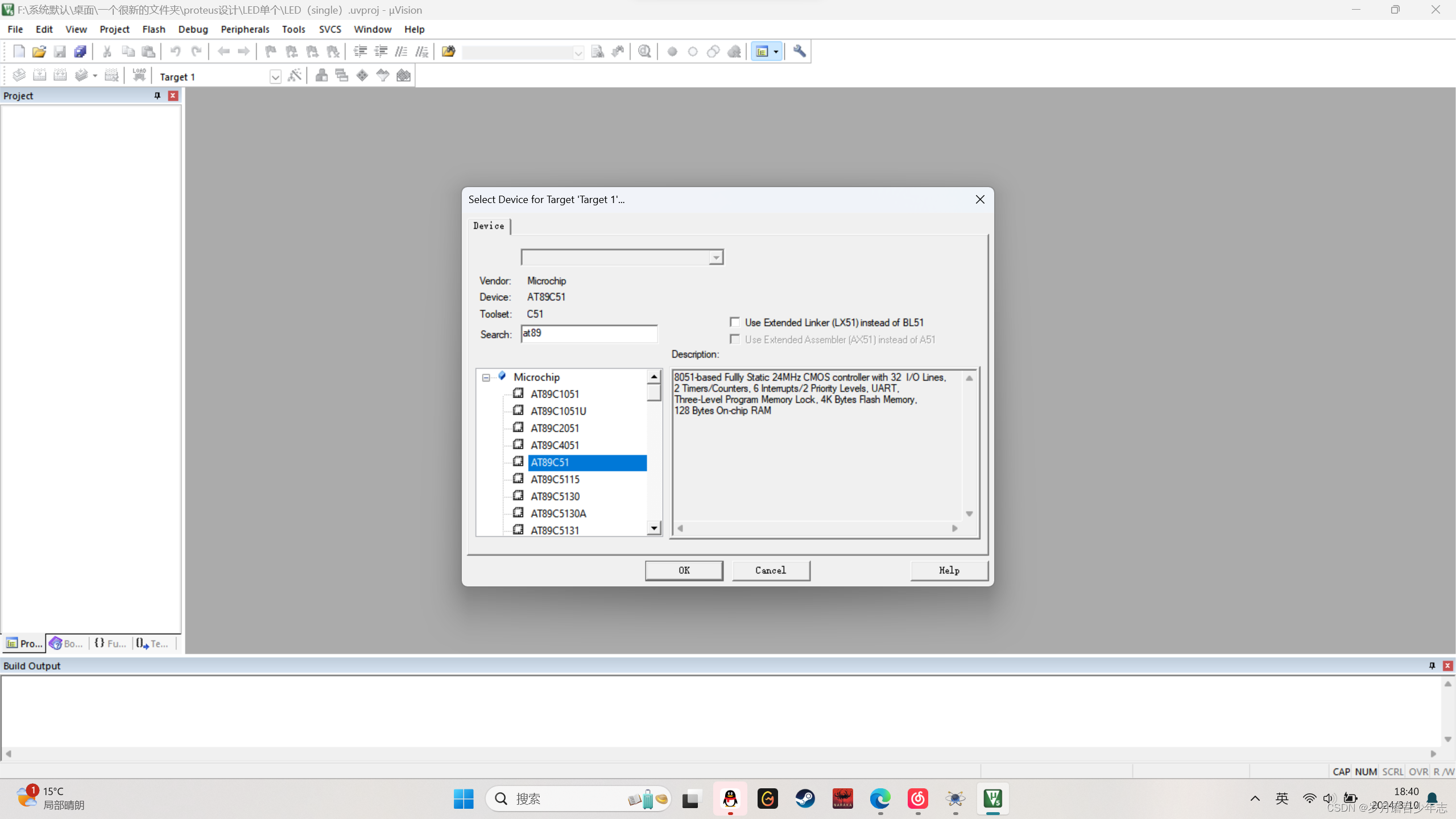
Task: Click the New file toolbar icon
Action: tap(19, 52)
